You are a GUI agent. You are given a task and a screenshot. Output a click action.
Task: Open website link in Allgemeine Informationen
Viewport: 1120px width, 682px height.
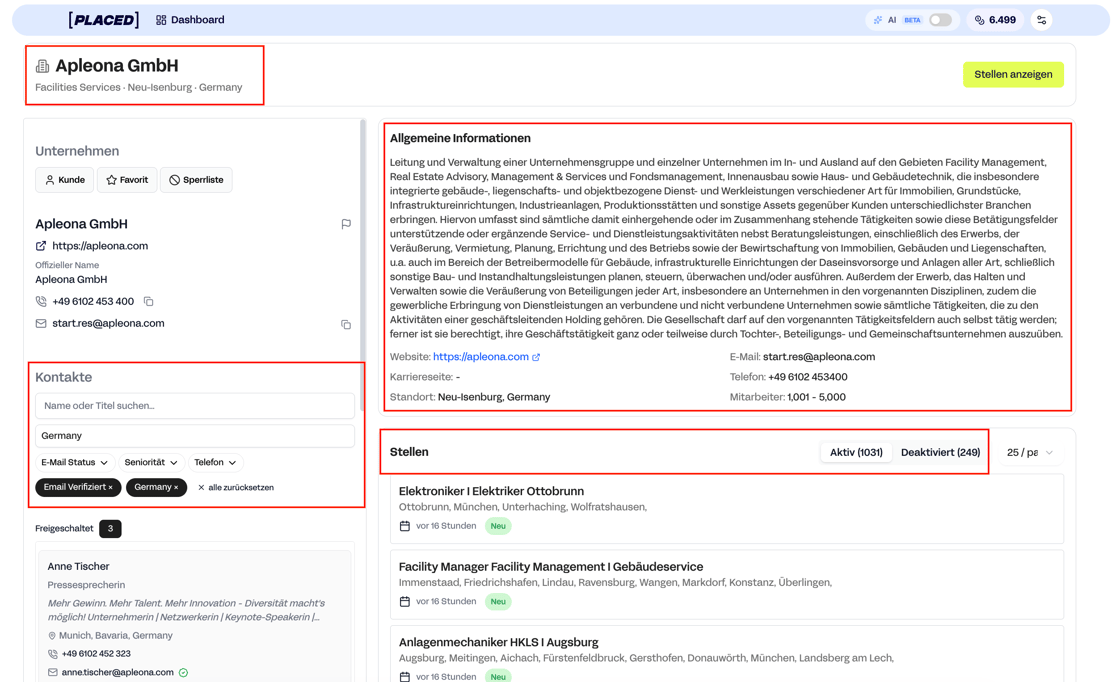tap(481, 357)
